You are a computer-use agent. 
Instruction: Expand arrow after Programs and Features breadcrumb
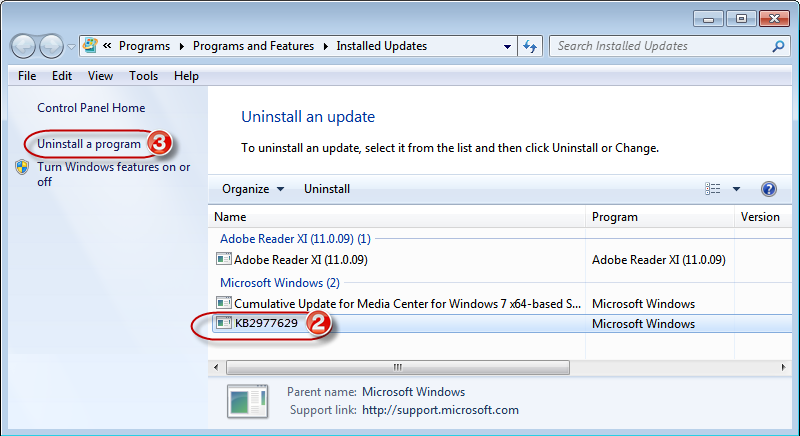[326, 46]
